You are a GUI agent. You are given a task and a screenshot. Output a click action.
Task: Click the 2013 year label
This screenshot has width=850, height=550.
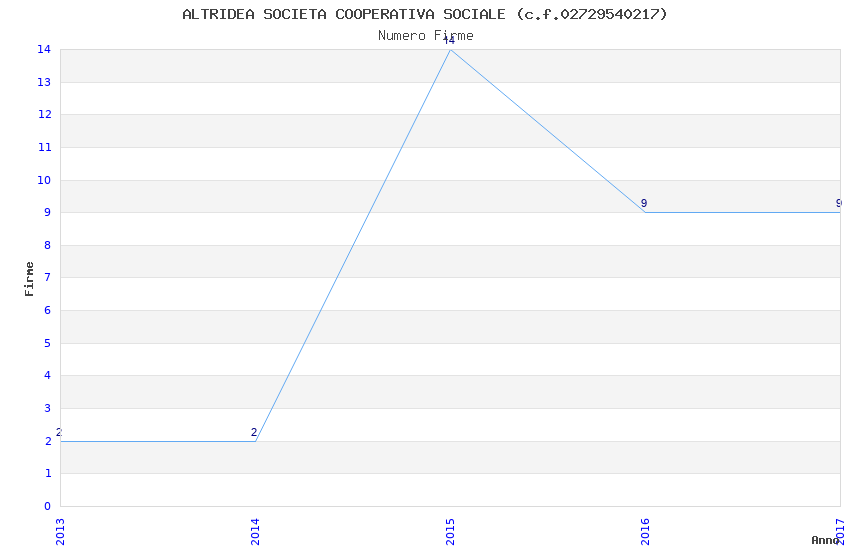60,532
